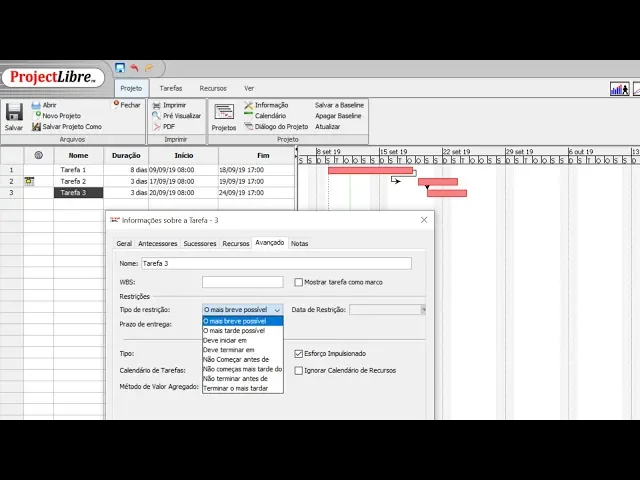The width and height of the screenshot is (640, 480).
Task: Click the Tarefa 2 Gantt bar
Action: (438, 182)
